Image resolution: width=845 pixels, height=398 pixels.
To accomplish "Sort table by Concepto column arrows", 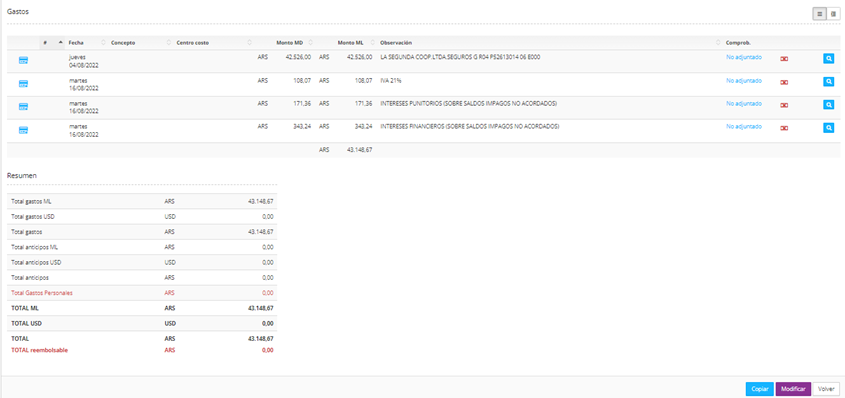I will (x=168, y=43).
